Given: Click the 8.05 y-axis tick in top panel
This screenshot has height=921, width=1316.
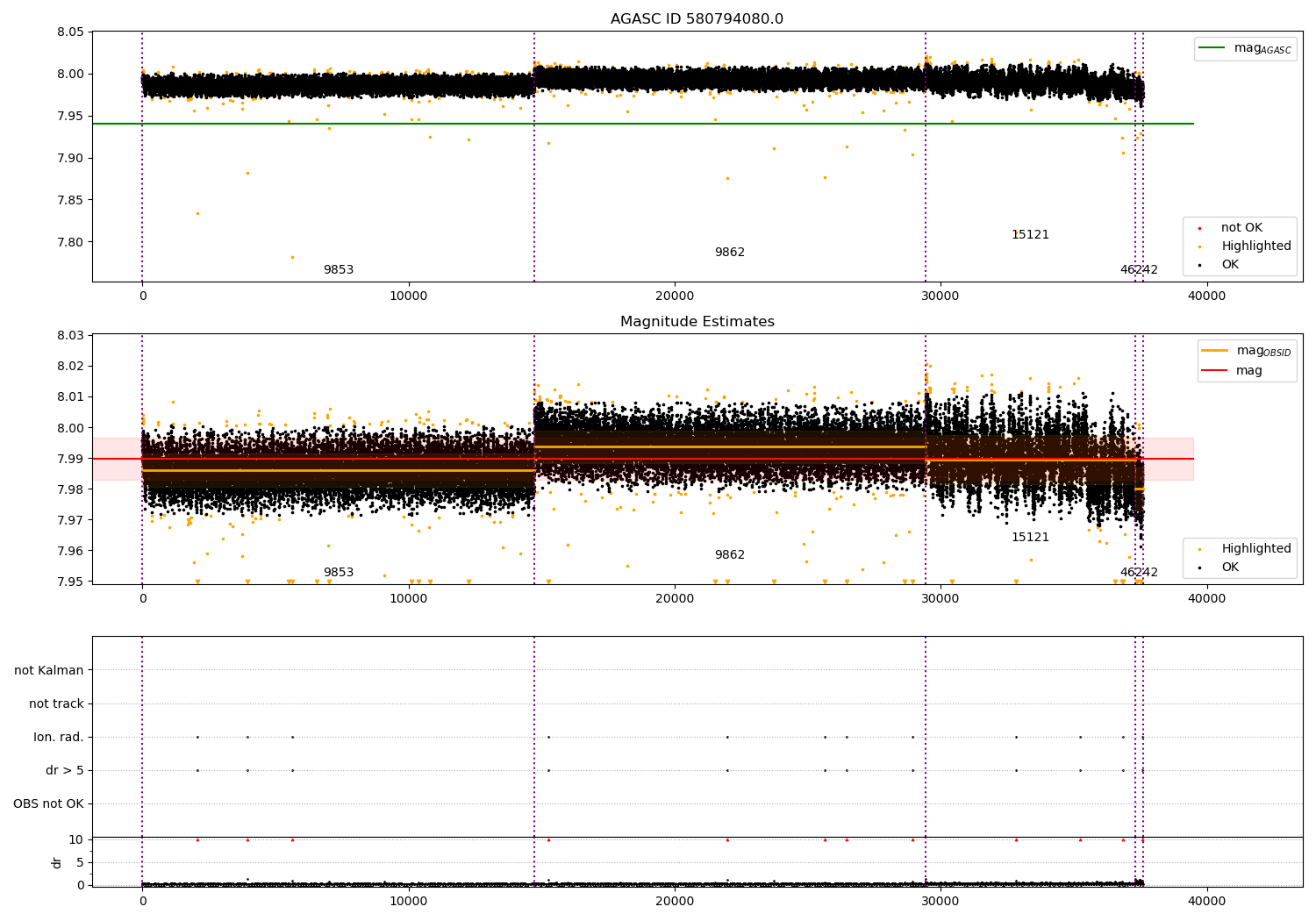Looking at the screenshot, I should click(x=70, y=32).
